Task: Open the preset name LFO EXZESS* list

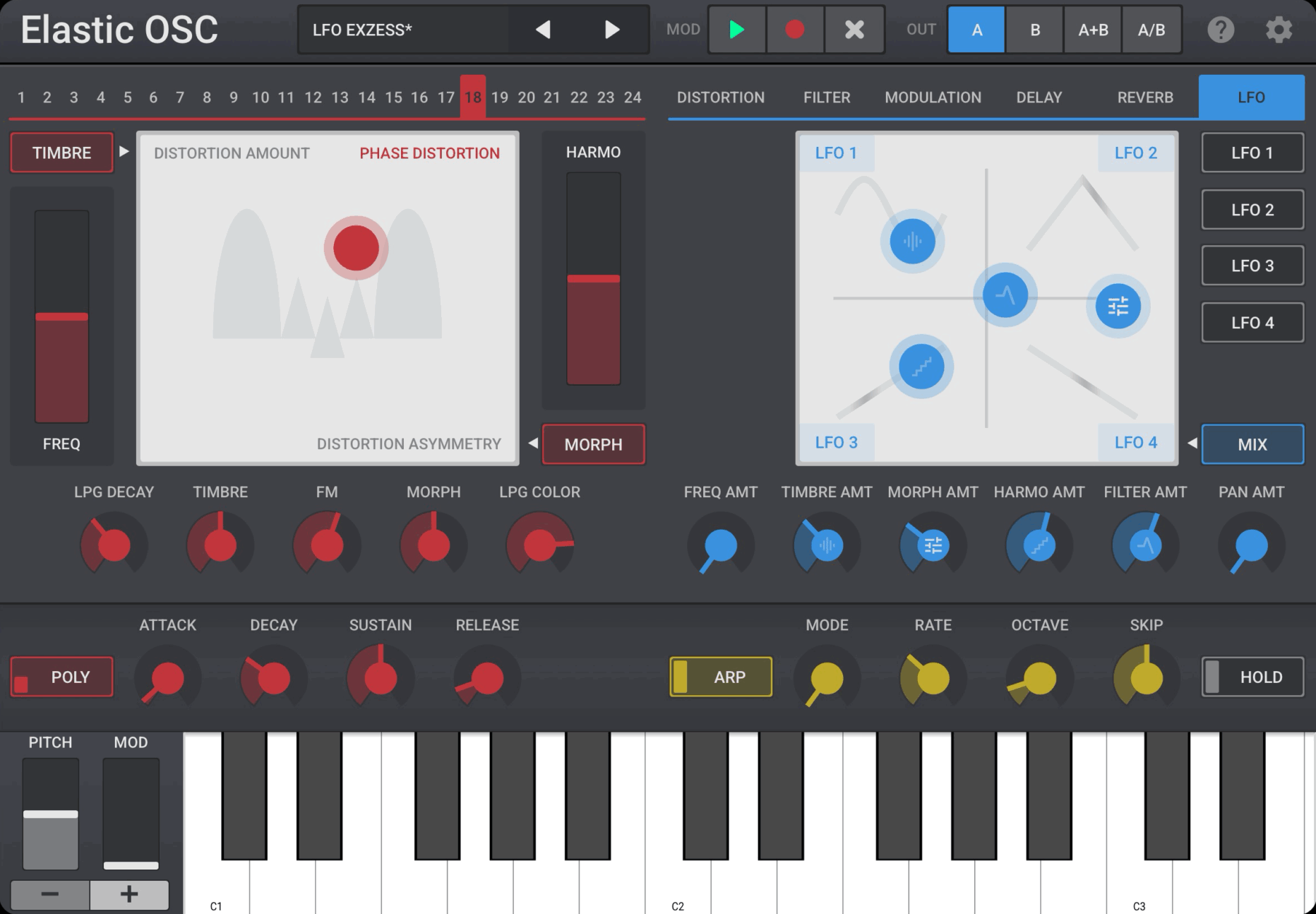Action: 402,30
